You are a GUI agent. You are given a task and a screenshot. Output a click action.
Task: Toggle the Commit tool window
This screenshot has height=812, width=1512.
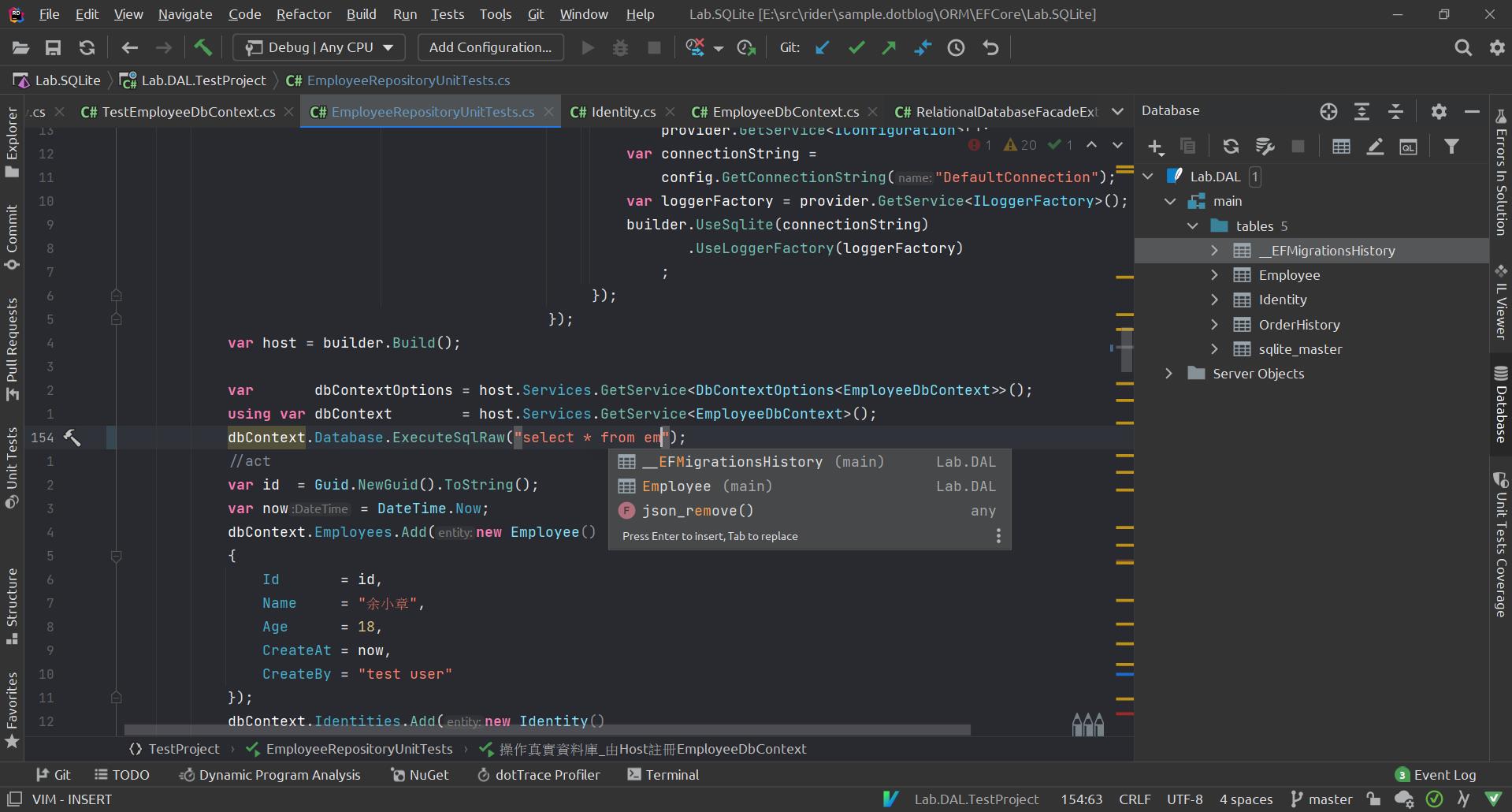[x=12, y=237]
